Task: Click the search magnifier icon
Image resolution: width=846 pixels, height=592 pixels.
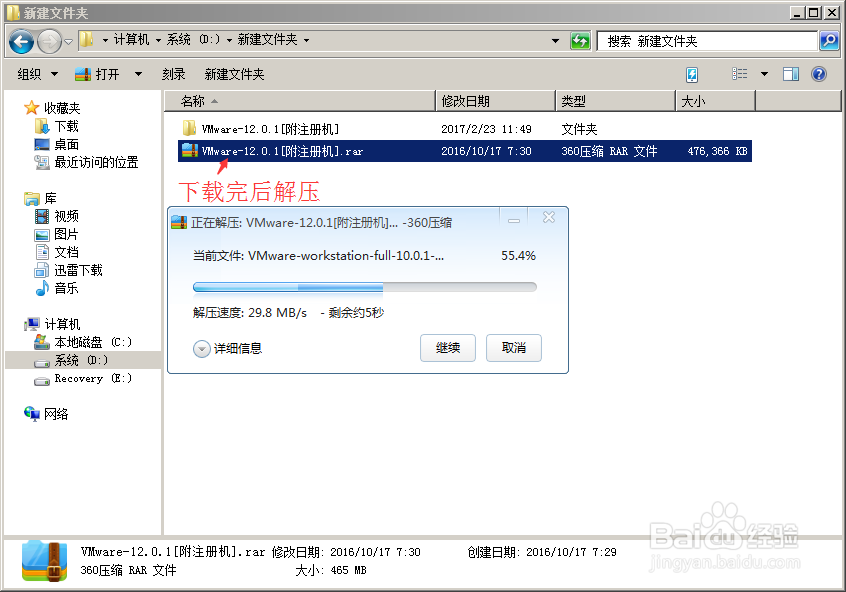Action: coord(830,41)
